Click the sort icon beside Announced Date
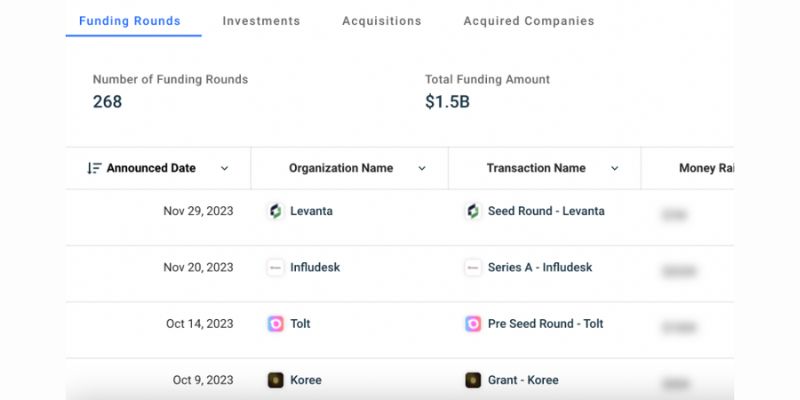800x400 pixels. click(x=94, y=168)
